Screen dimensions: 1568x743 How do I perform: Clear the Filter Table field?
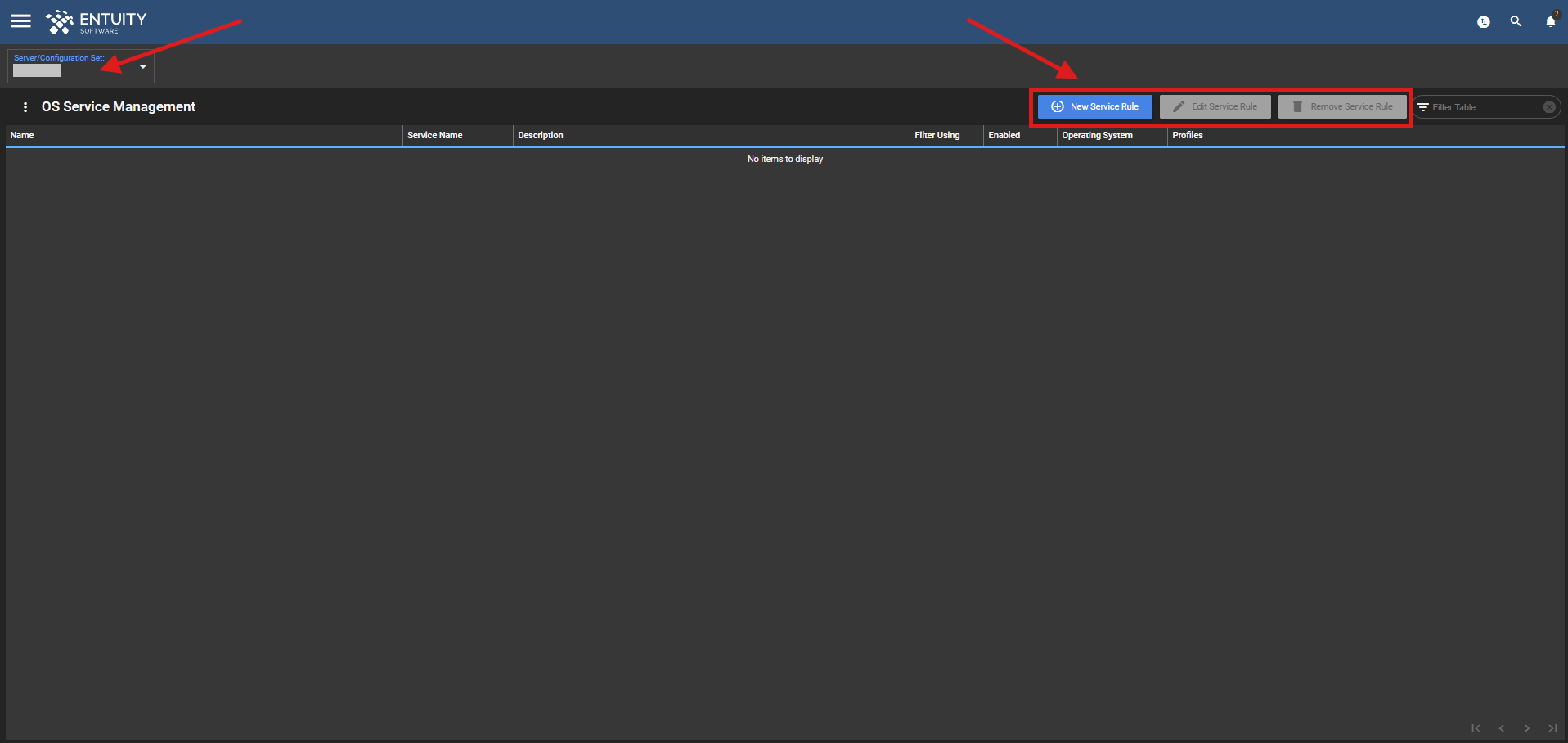[x=1549, y=107]
